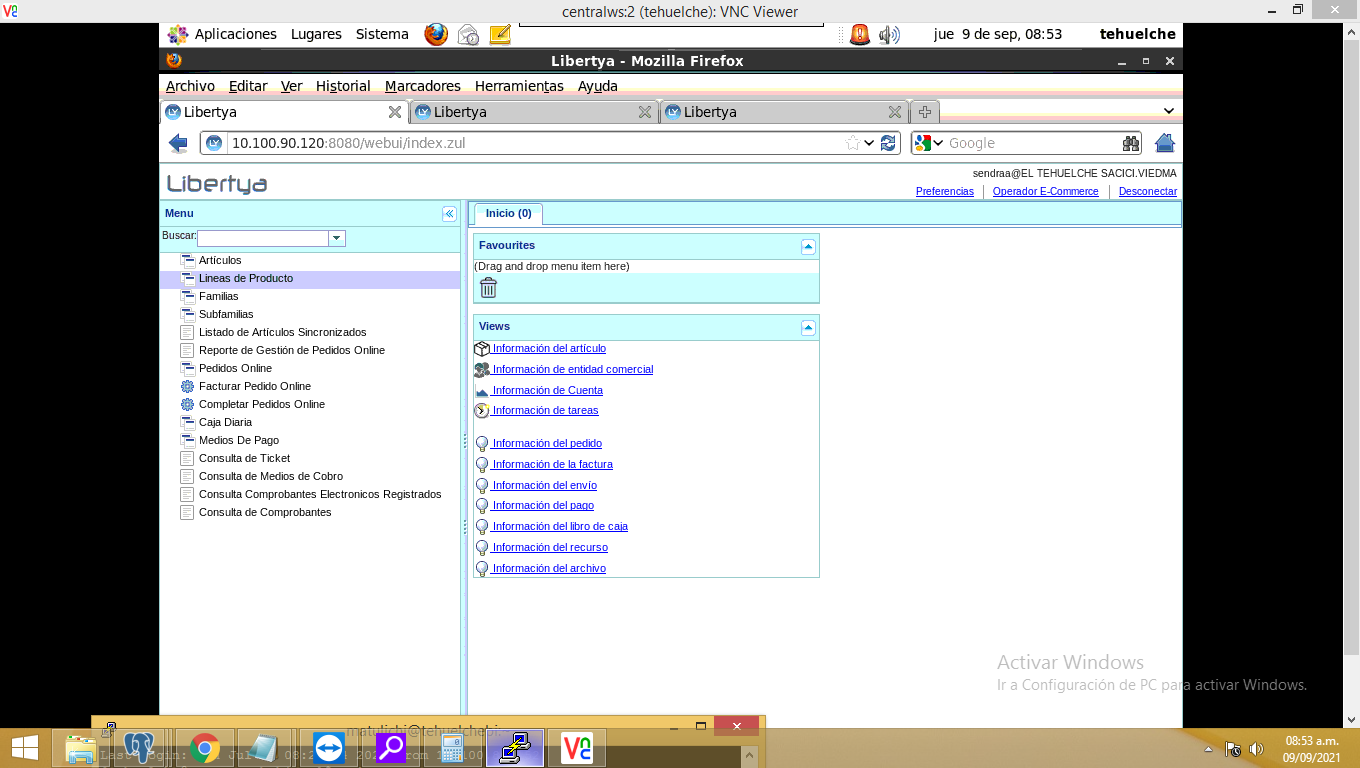Click the Firefox back arrow button
The image size is (1360, 768).
(x=178, y=143)
